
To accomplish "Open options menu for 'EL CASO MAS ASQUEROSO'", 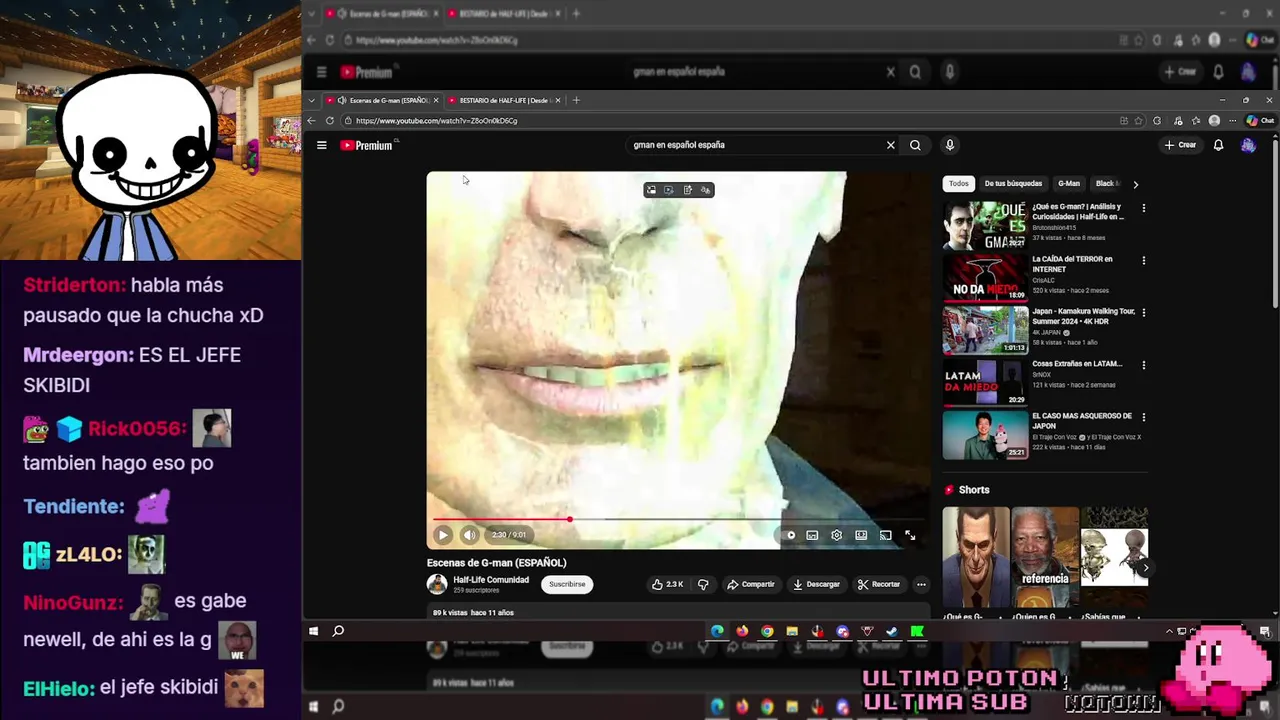I will click(x=1144, y=417).
